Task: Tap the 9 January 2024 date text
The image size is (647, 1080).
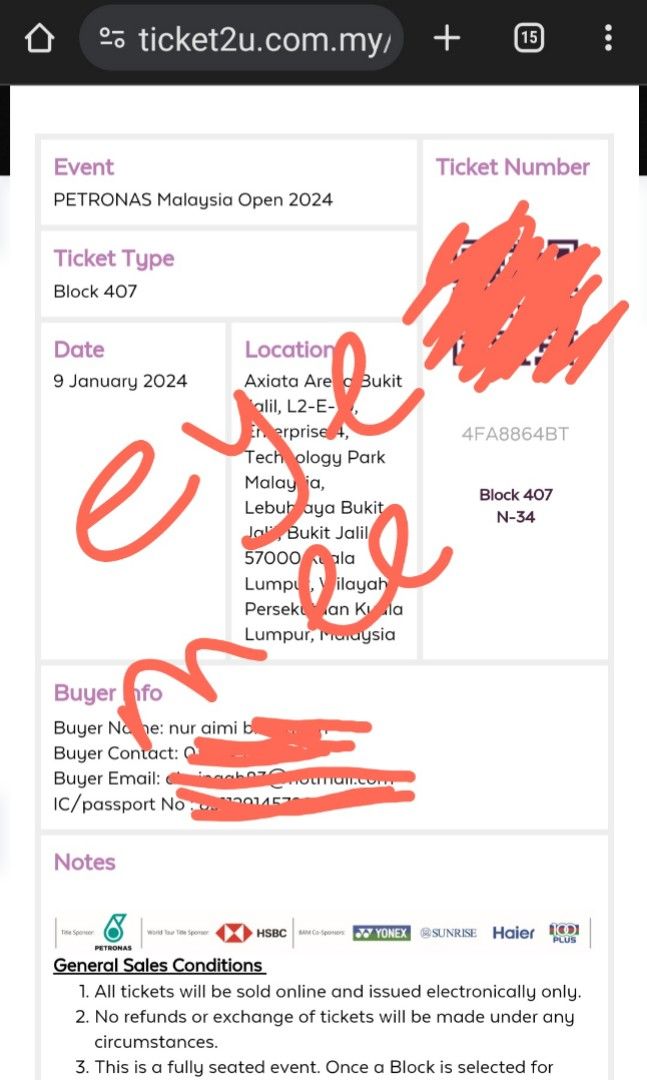Action: [121, 381]
